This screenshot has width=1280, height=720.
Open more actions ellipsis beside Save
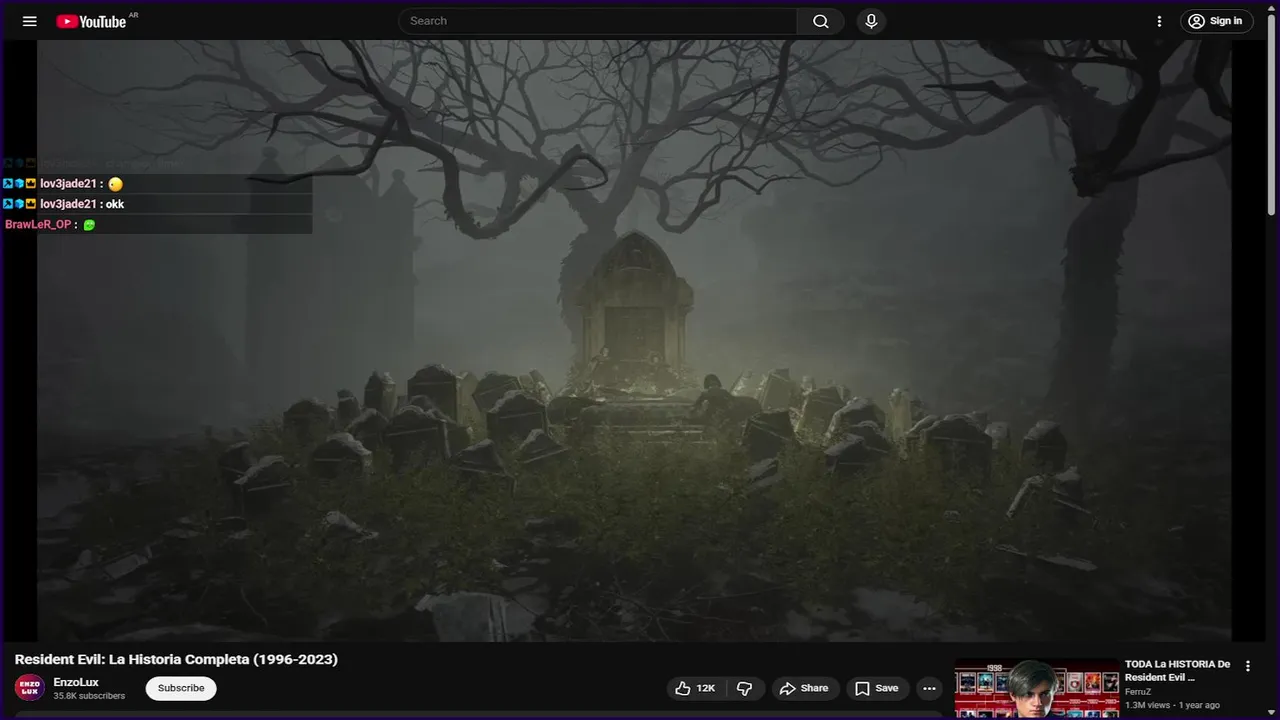(929, 688)
